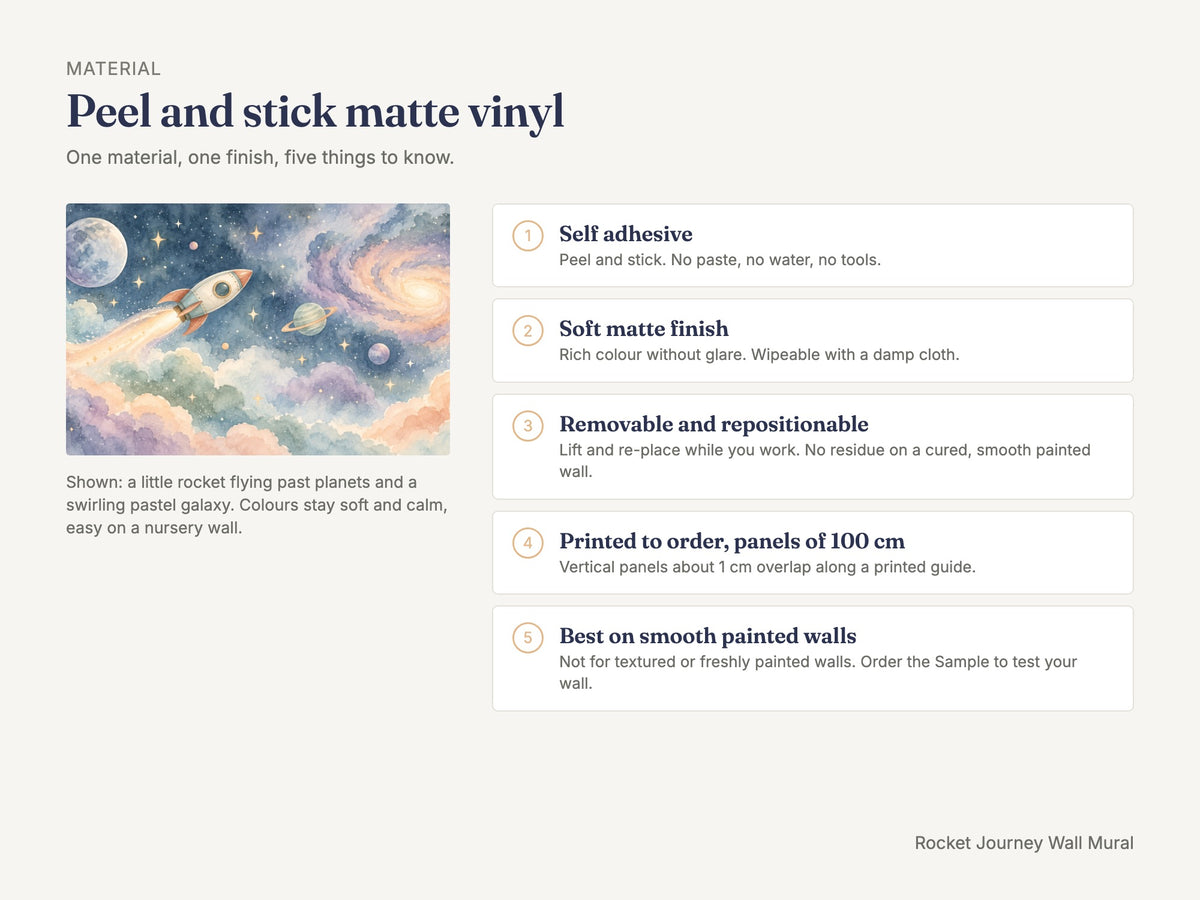Screen dimensions: 1200x900
Task: Click Printed to order panels heading
Action: (x=732, y=541)
